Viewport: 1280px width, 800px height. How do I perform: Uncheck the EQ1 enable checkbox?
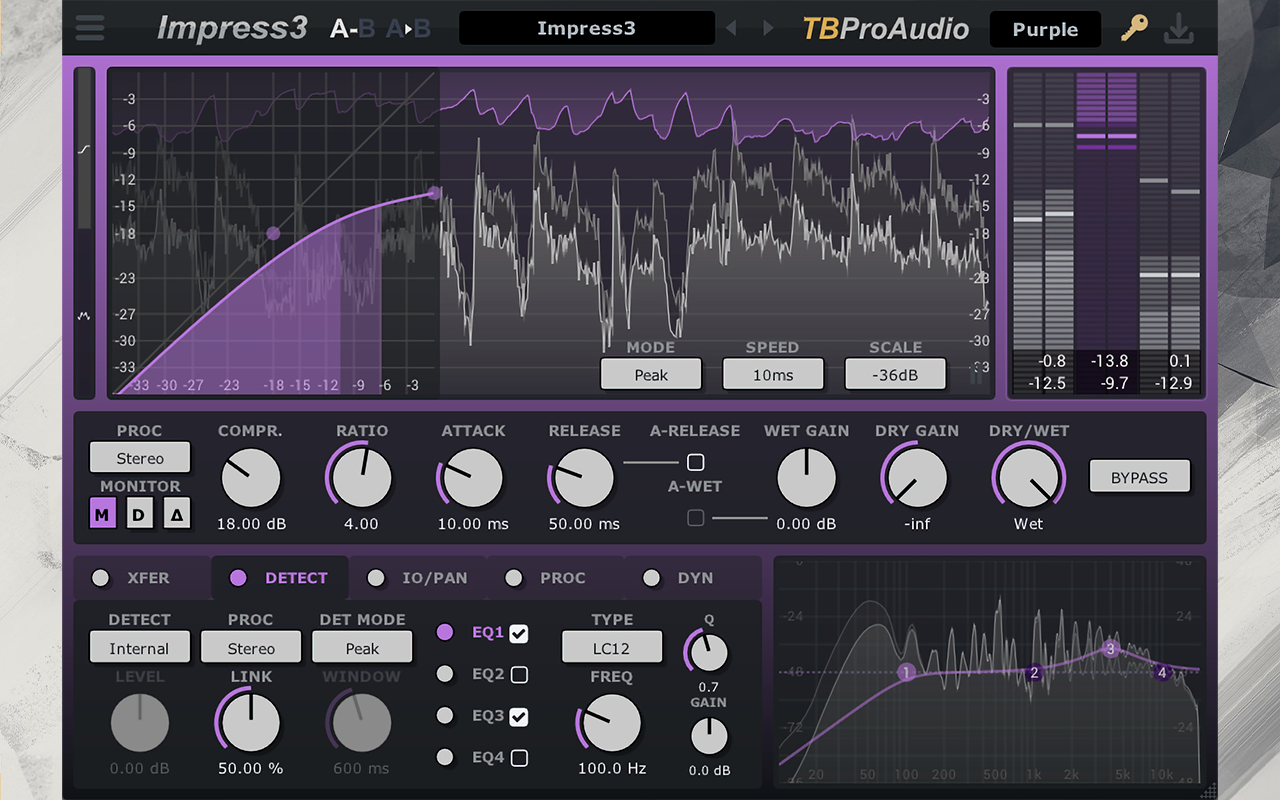(518, 633)
